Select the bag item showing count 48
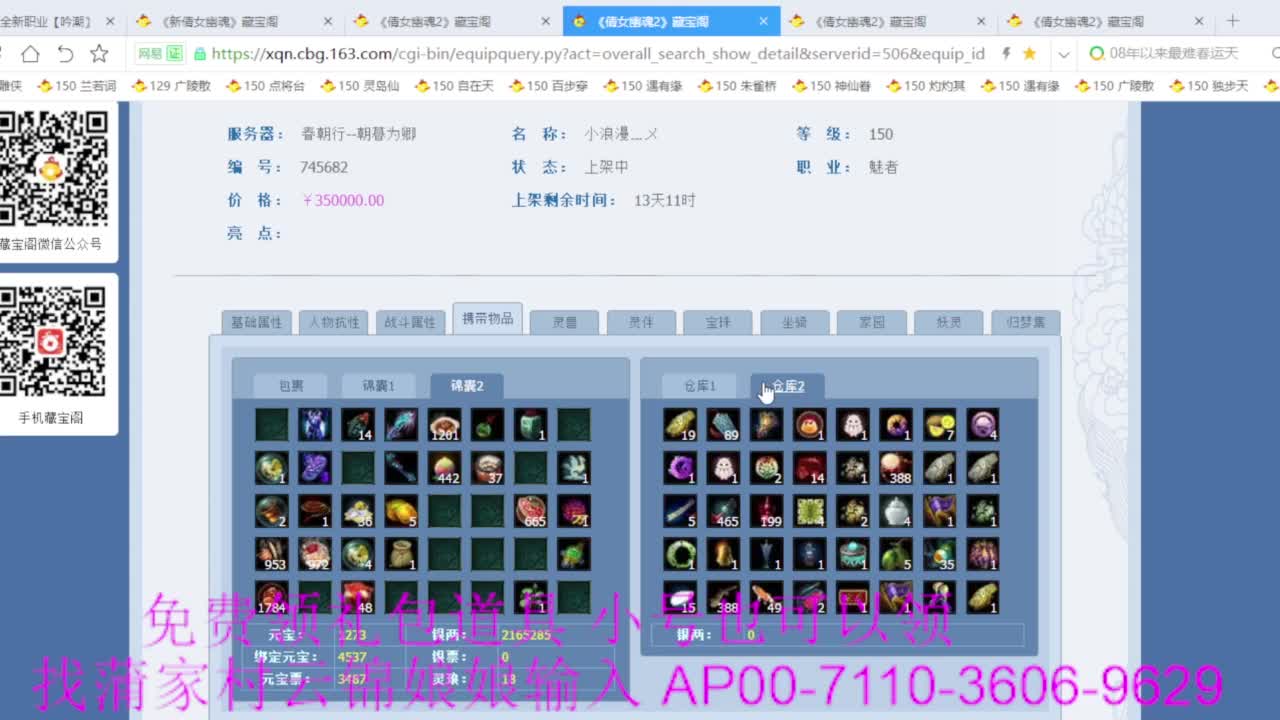Image resolution: width=1280 pixels, height=720 pixels. point(358,597)
